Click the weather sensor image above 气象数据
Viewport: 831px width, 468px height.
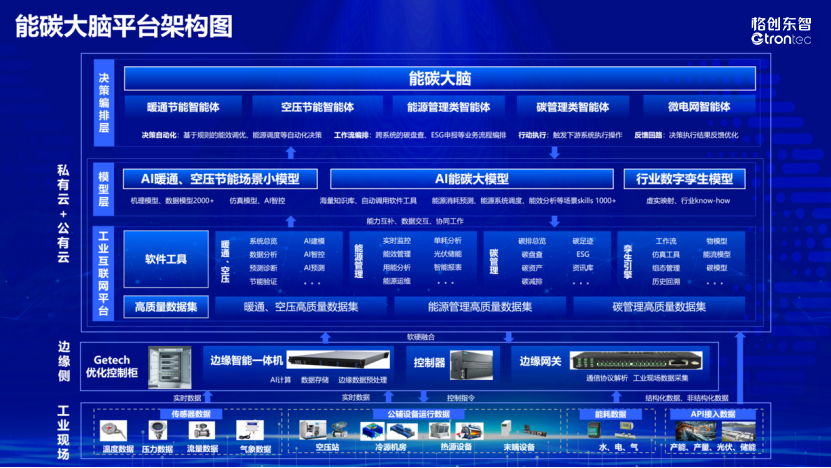[x=250, y=430]
